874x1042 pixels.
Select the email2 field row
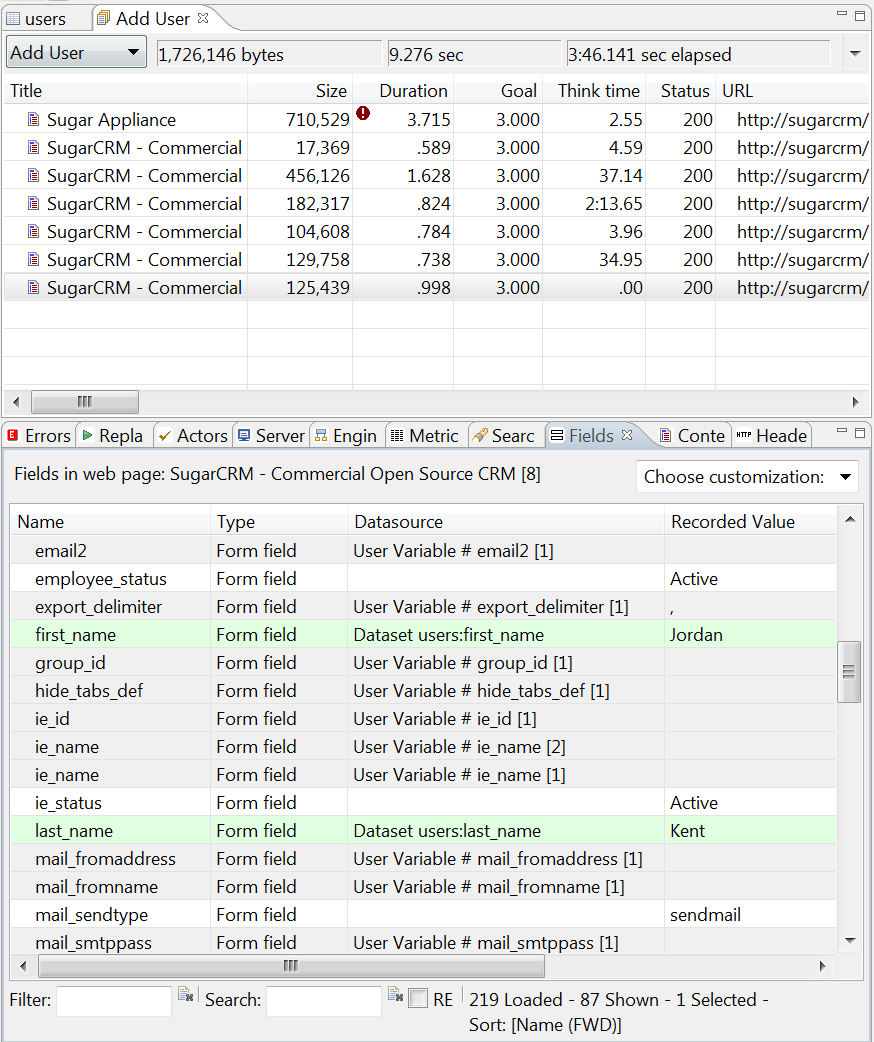tap(423, 551)
